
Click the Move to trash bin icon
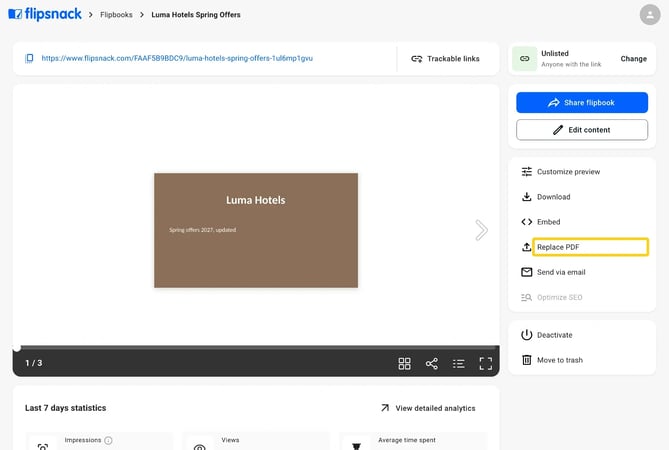tap(526, 360)
